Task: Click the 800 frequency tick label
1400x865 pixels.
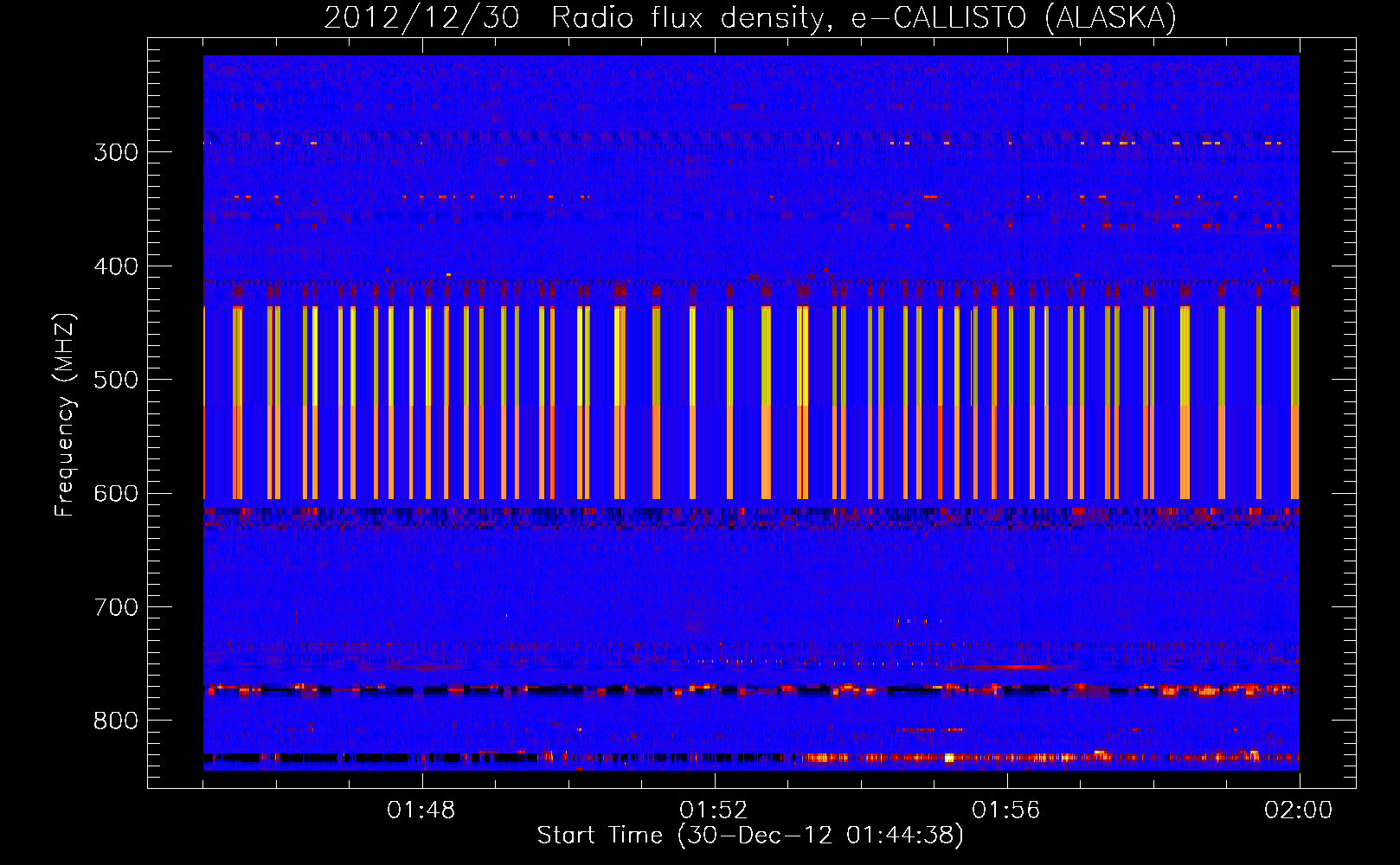Action: pos(116,721)
